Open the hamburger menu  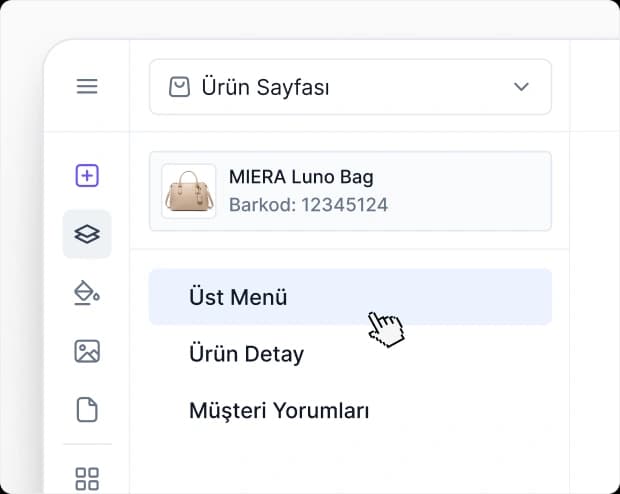(x=87, y=87)
